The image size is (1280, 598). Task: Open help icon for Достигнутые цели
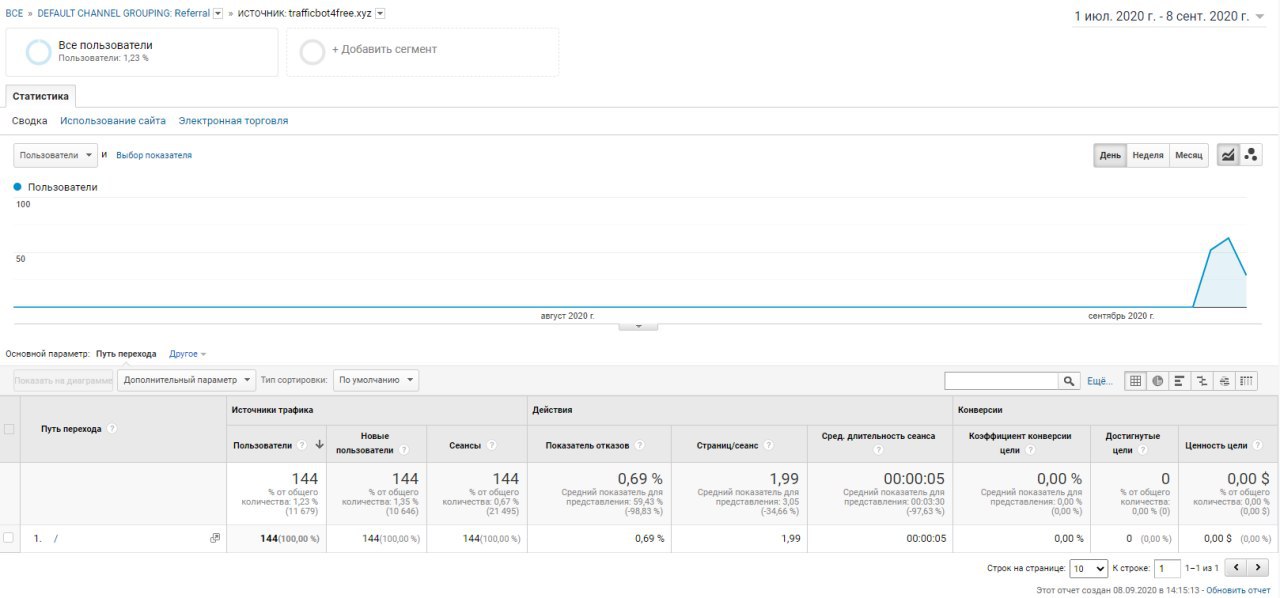[x=1142, y=451]
